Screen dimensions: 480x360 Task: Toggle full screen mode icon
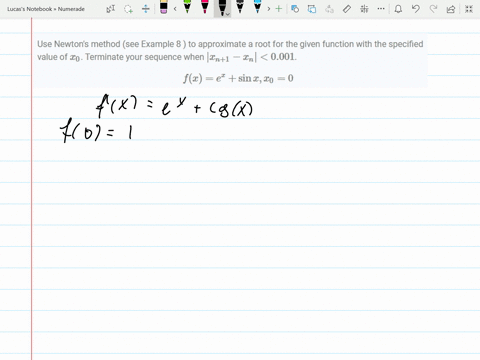[x=469, y=9]
